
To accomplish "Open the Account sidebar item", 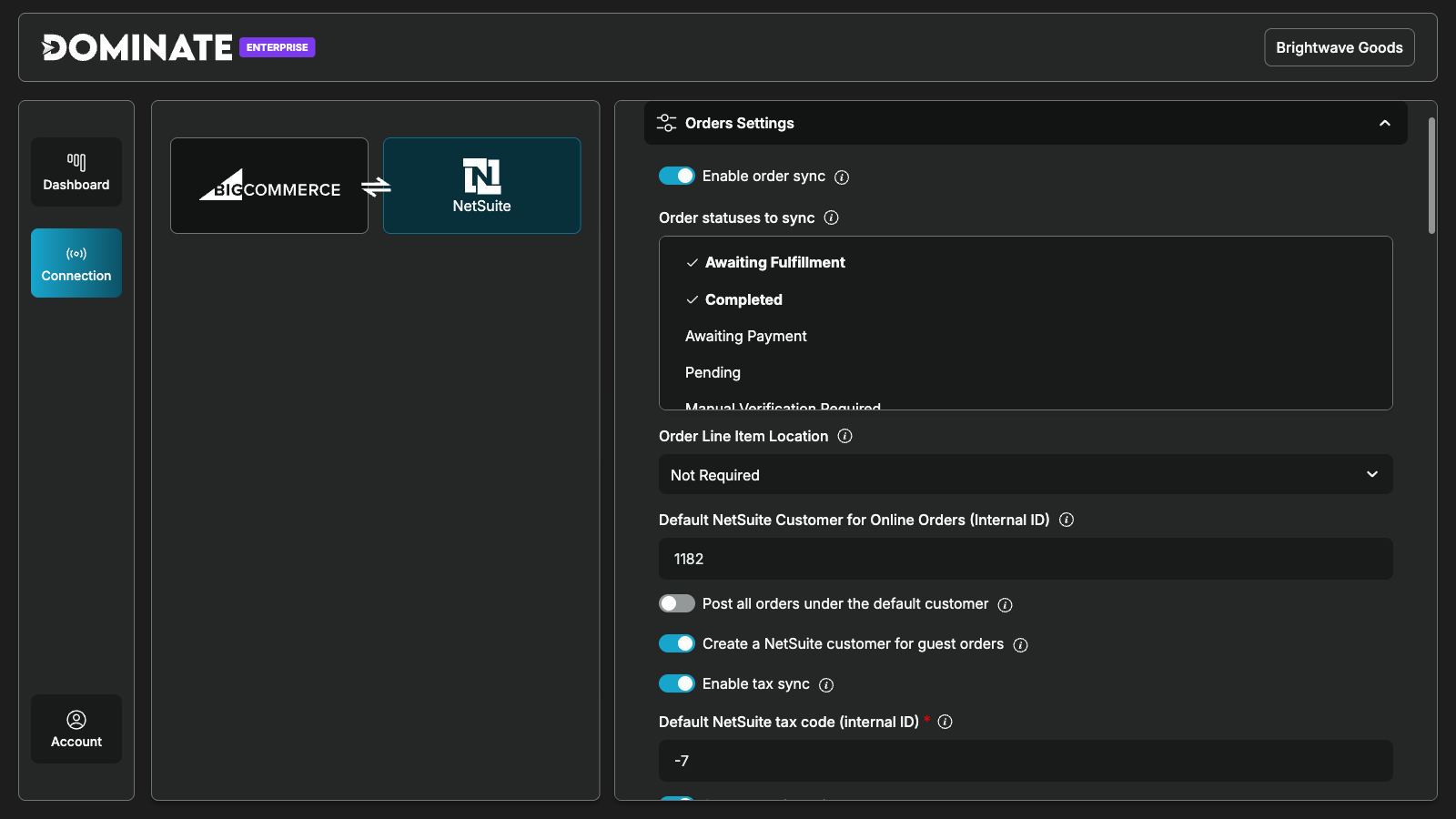I will (76, 729).
